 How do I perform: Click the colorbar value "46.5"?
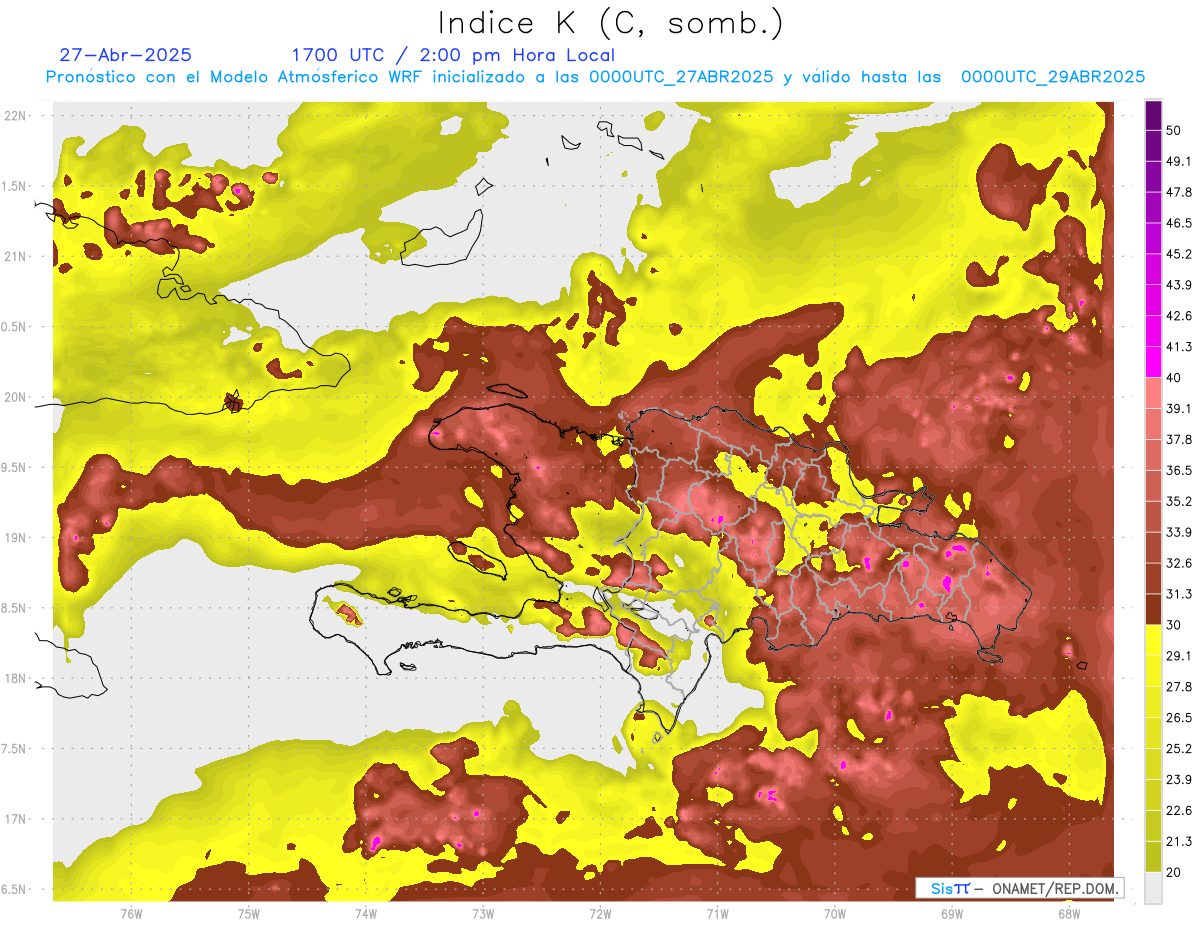[1178, 223]
